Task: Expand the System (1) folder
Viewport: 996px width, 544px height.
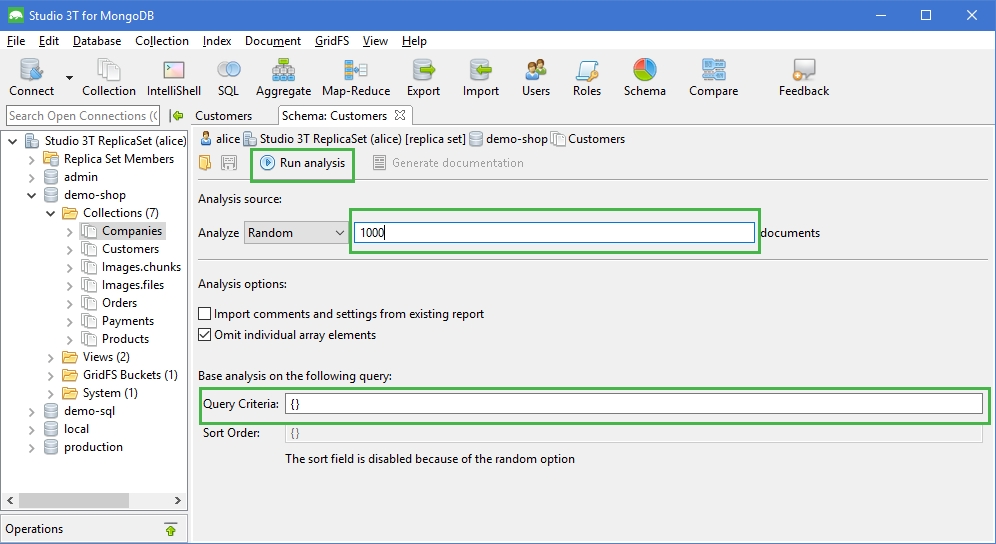Action: [x=51, y=393]
